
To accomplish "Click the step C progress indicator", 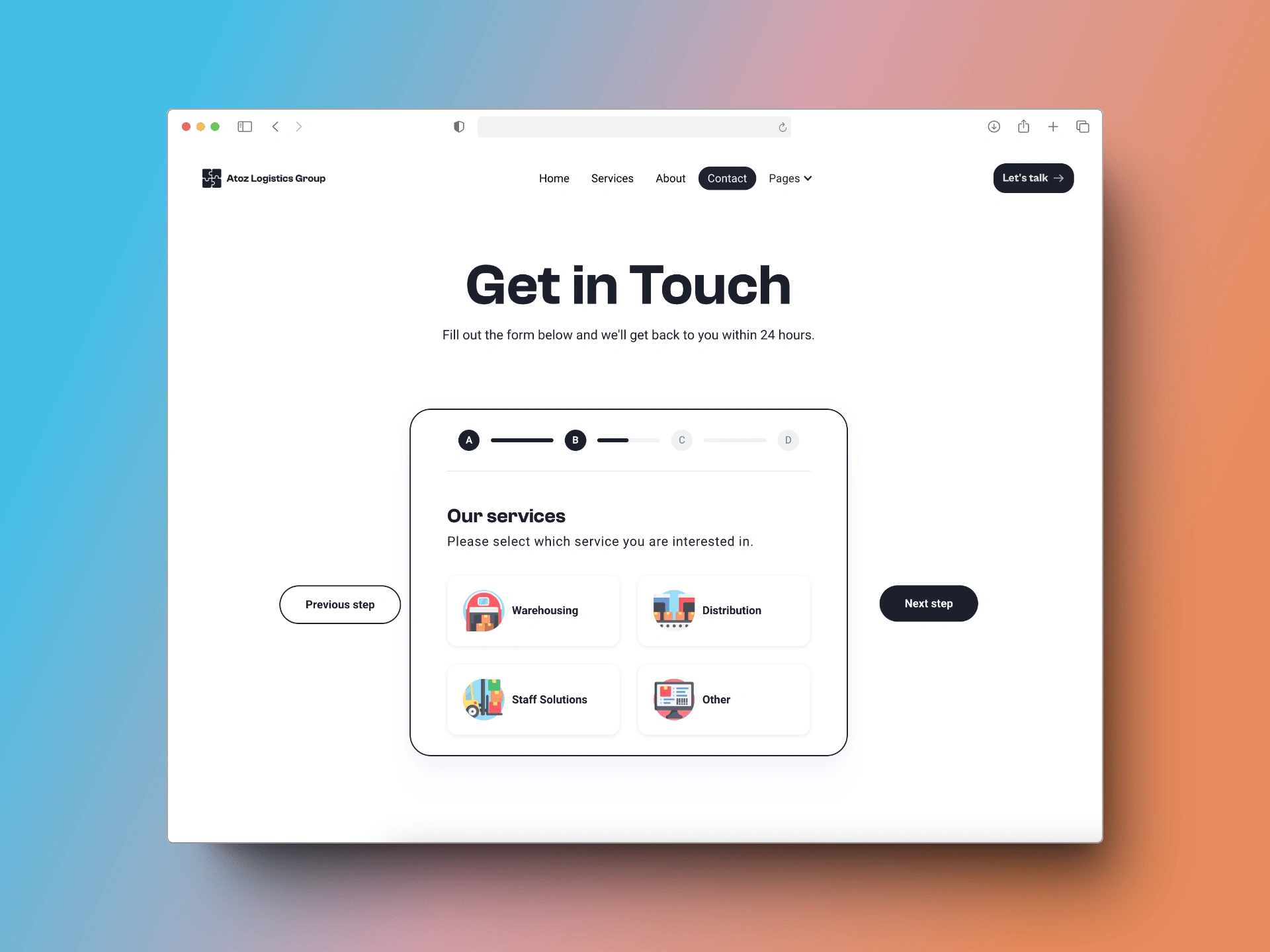I will point(681,440).
